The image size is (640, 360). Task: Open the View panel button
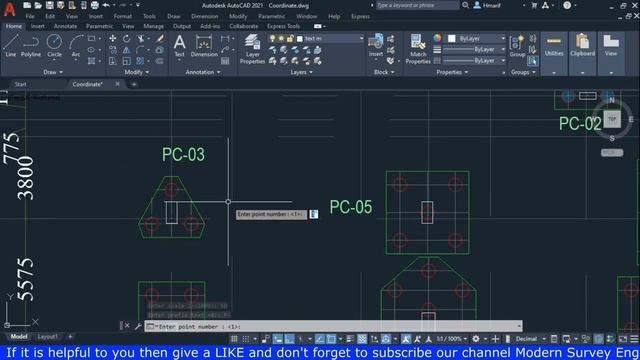tap(611, 53)
